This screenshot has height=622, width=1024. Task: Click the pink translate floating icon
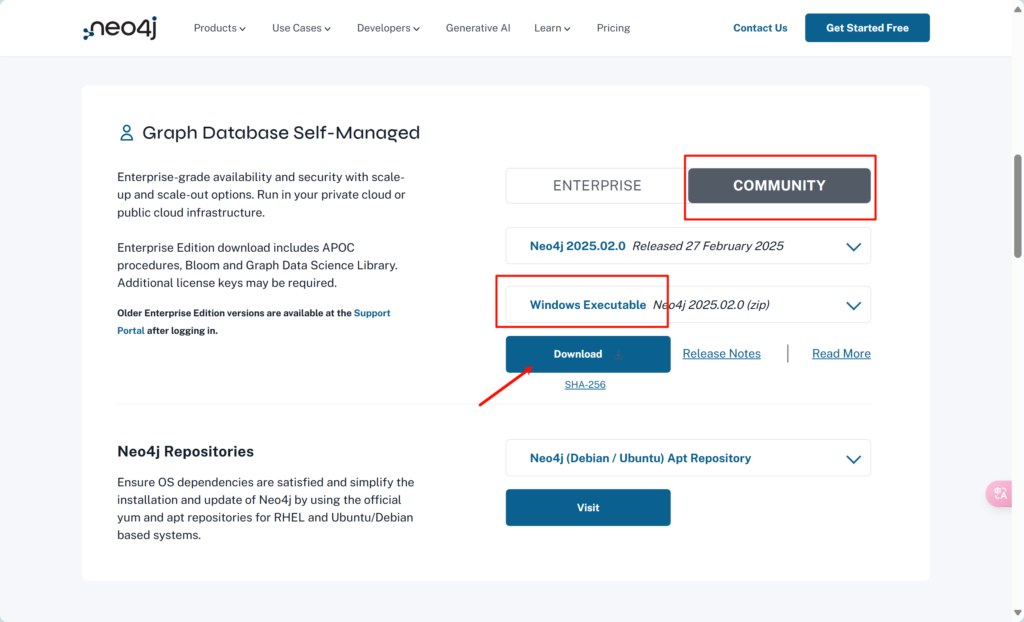click(1000, 494)
